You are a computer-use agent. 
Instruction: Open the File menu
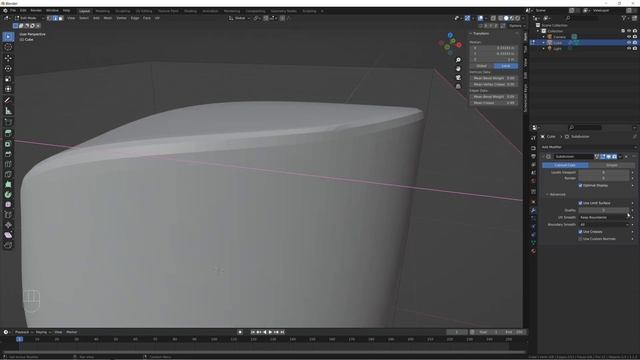(13, 11)
